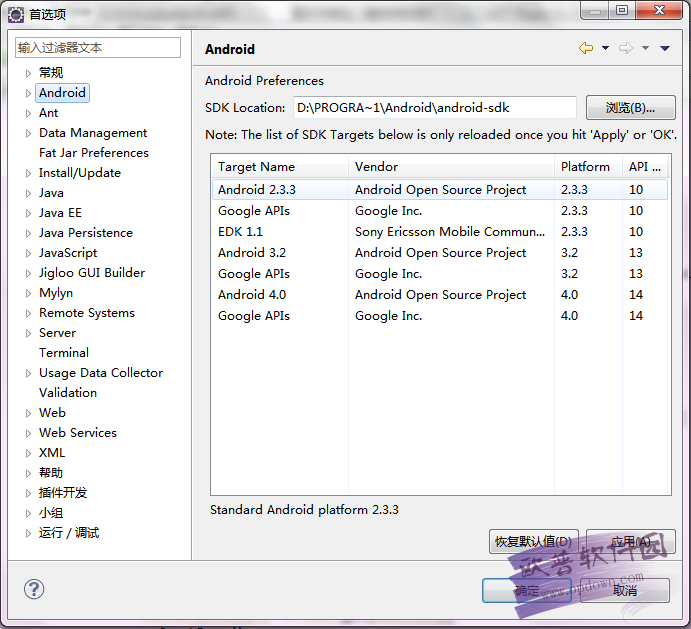Click the filter text input field
Screen dimensions: 691x629
[x=98, y=48]
